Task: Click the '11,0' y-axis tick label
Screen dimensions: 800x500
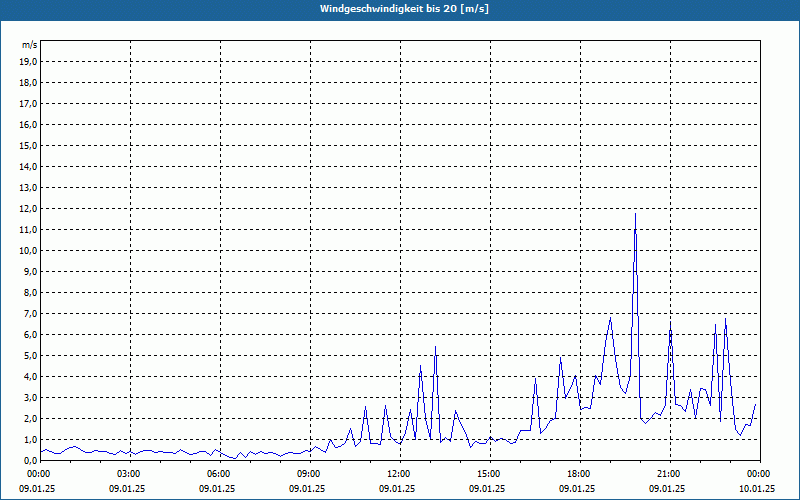Action: point(28,230)
